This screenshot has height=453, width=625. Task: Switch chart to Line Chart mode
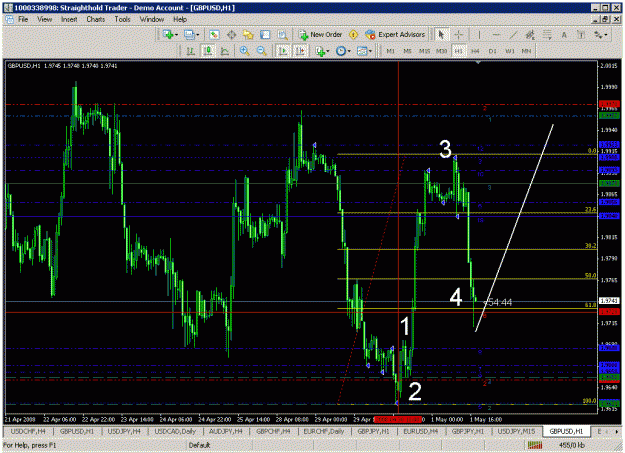point(225,51)
